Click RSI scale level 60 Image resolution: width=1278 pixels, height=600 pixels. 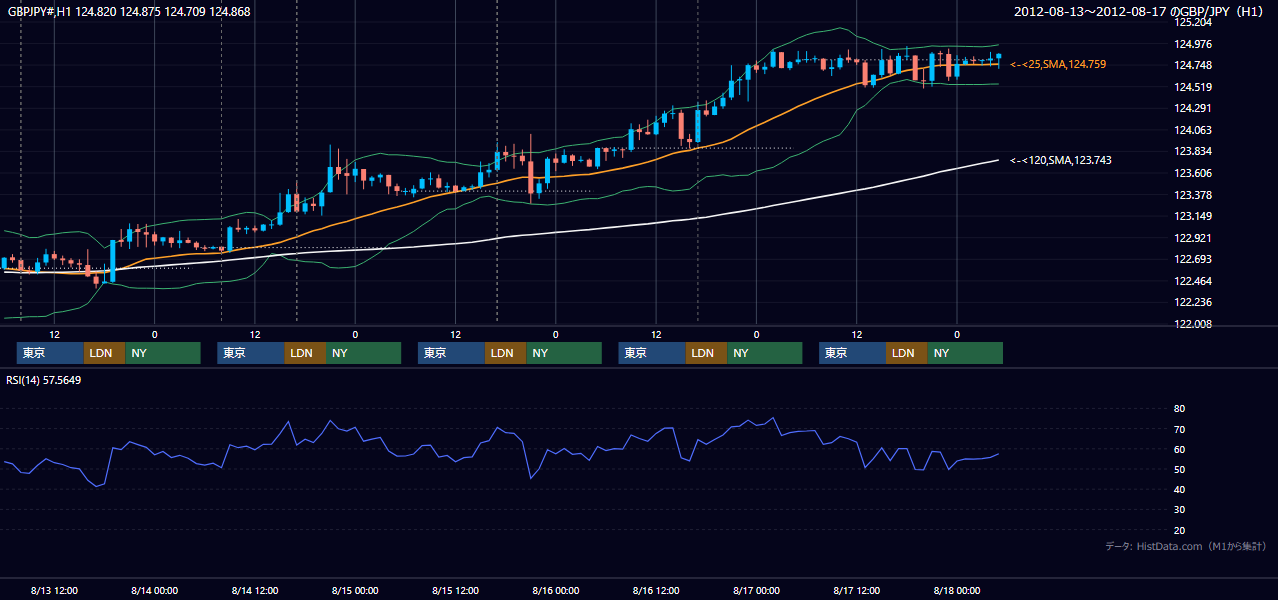tap(1179, 449)
